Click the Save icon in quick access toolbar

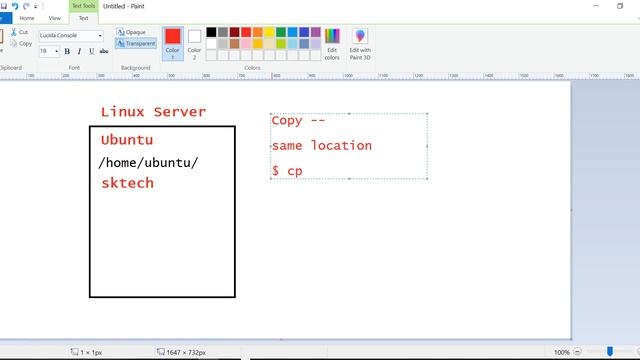pos(4,6)
